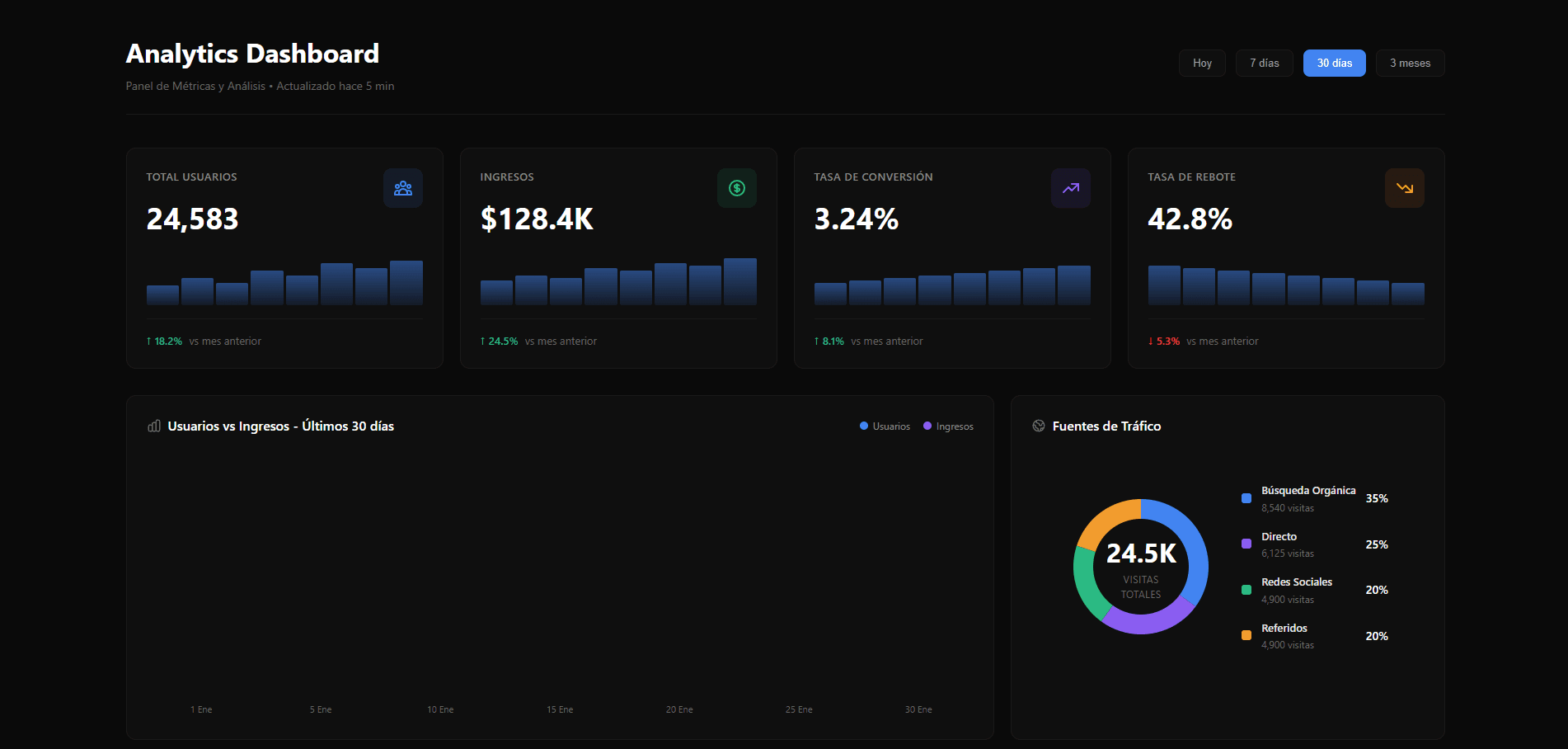Viewport: 1568px width, 749px height.
Task: Expand the Tasa de Conversión metric card
Action: (952, 258)
